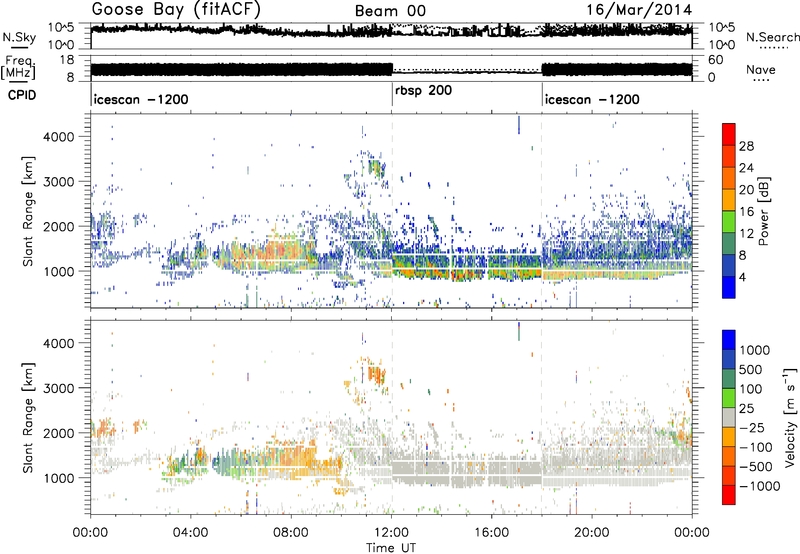Click the "12:00" time tick label
Screen dimensions: 800x554
[391, 533]
